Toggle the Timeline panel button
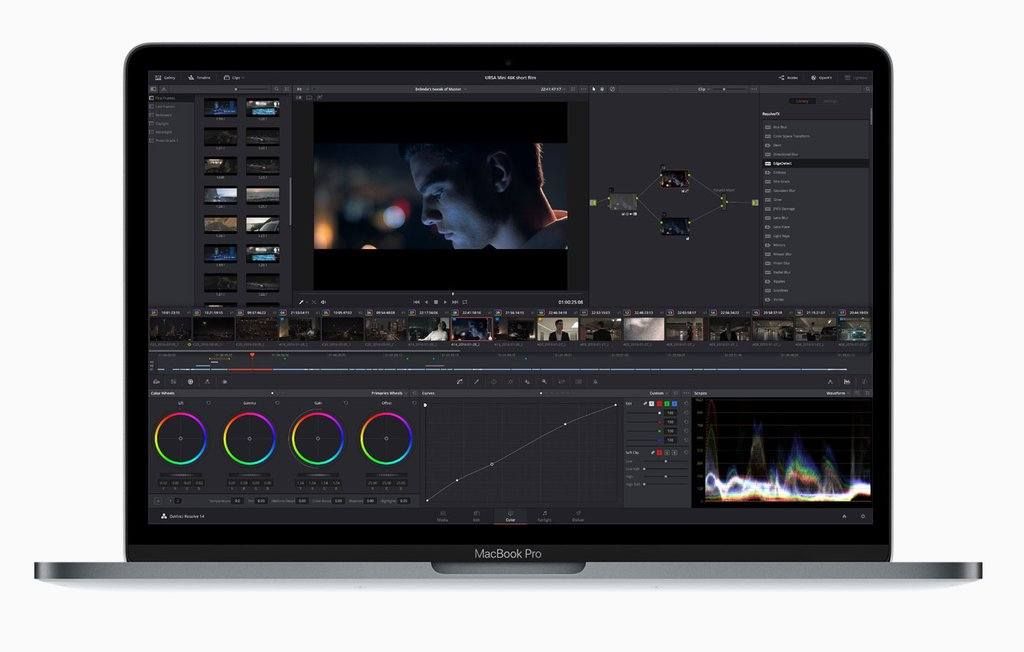This screenshot has width=1024, height=652. click(199, 78)
